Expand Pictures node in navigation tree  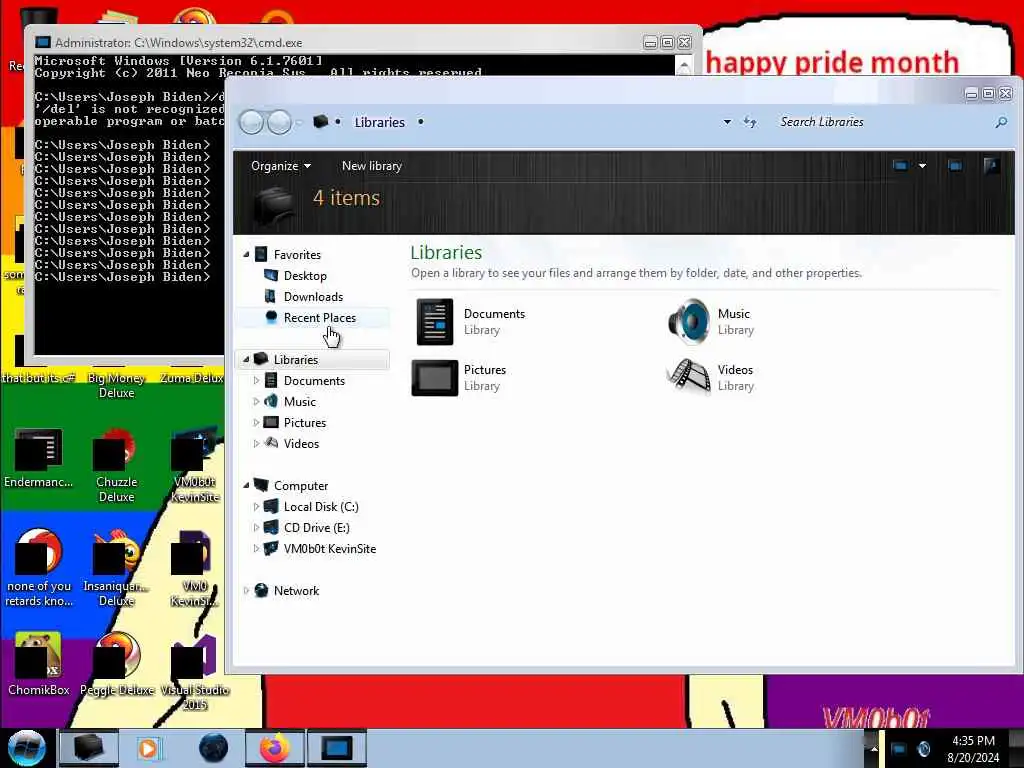tap(256, 422)
